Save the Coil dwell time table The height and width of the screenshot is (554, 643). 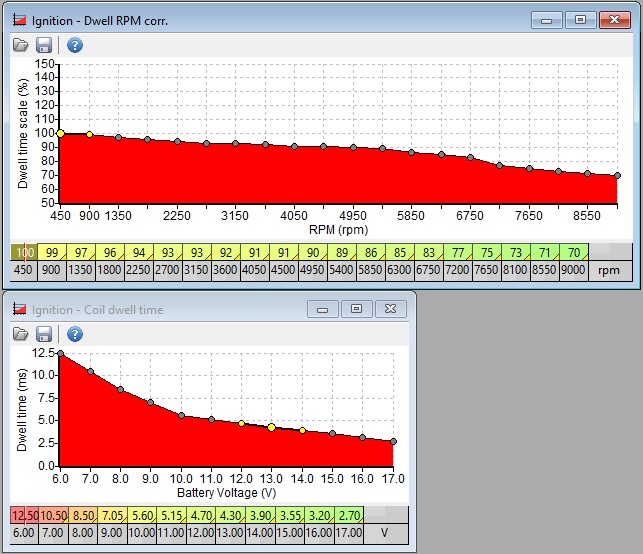pyautogui.click(x=44, y=333)
